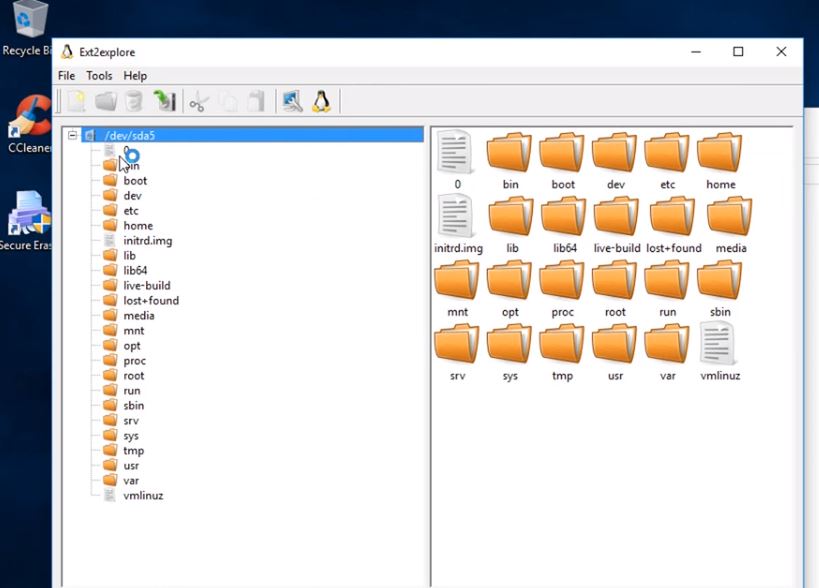Image resolution: width=819 pixels, height=588 pixels.
Task: Select lib64 in the left tree
Action: pyautogui.click(x=135, y=271)
